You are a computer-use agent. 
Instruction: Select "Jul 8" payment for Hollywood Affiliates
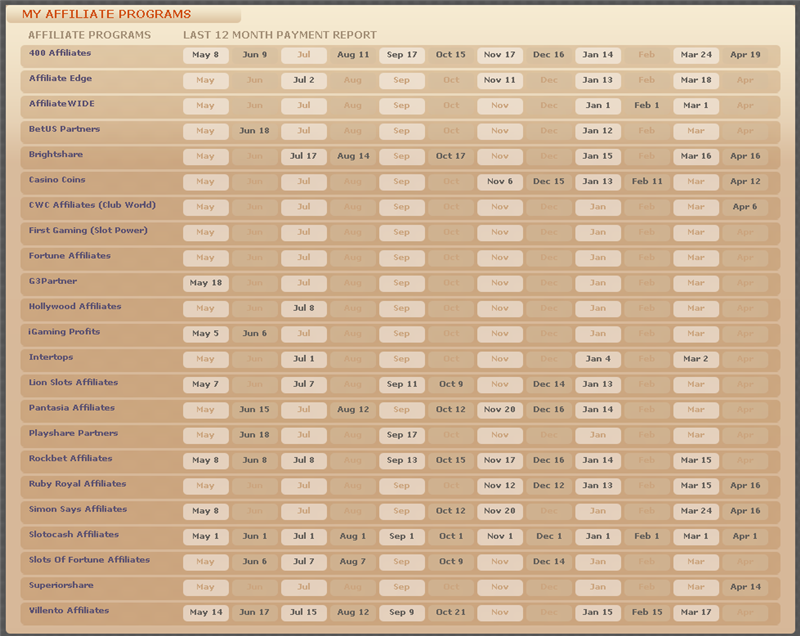(304, 309)
